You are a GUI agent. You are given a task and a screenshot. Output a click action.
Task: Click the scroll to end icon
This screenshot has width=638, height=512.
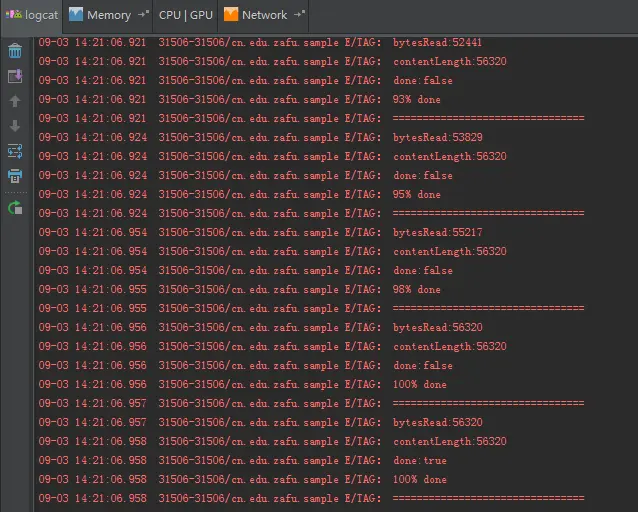pyautogui.click(x=15, y=76)
